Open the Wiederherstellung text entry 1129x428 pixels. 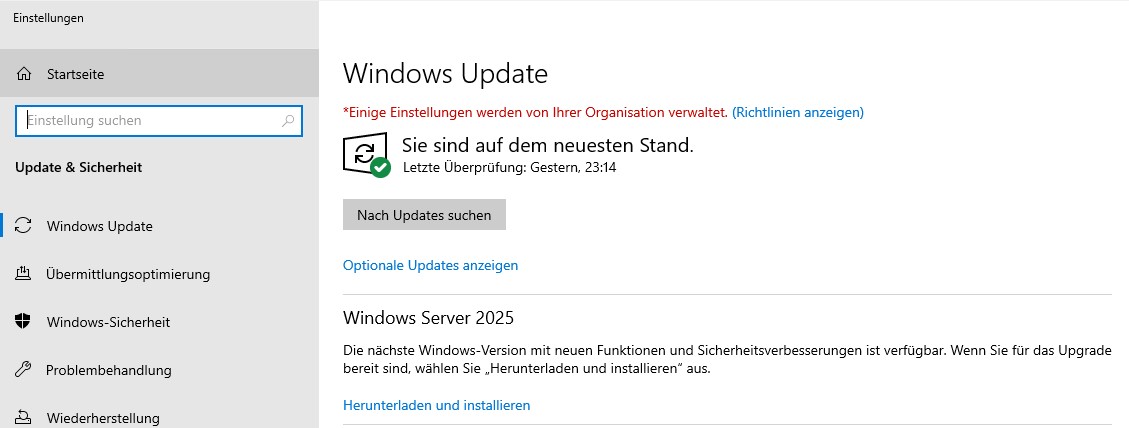[103, 418]
